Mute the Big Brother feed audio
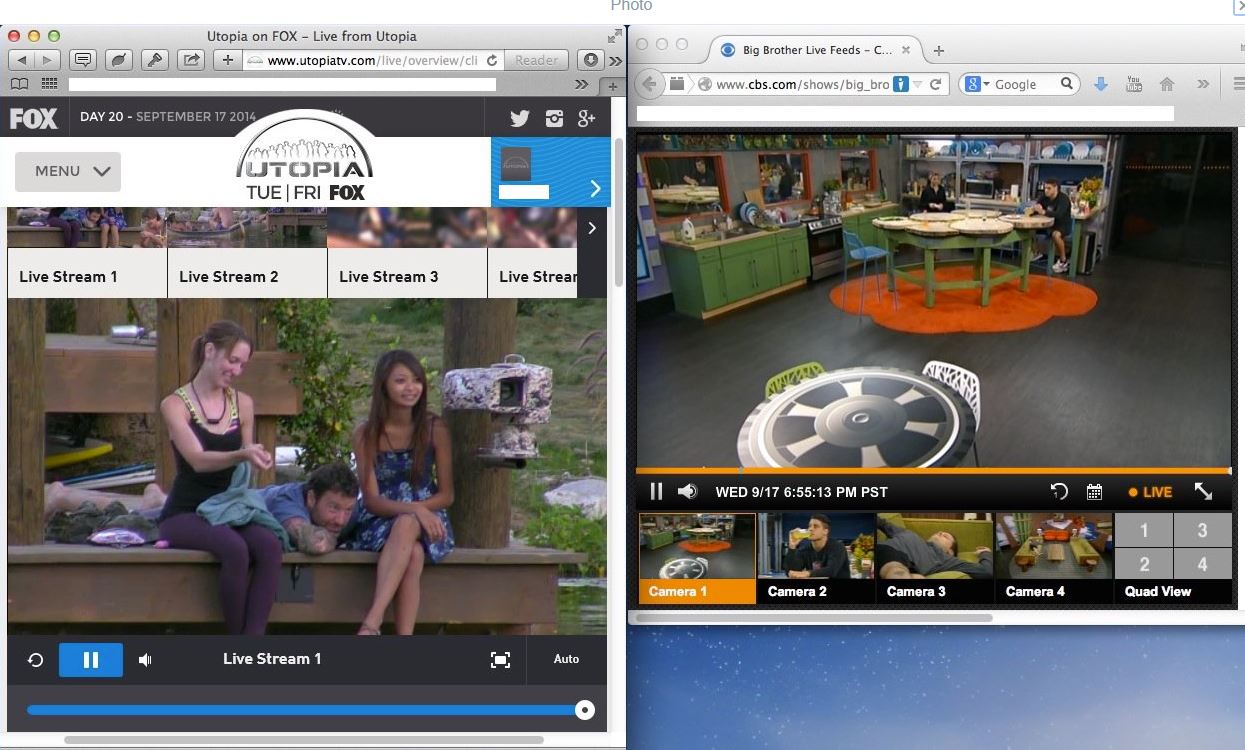 pyautogui.click(x=688, y=491)
